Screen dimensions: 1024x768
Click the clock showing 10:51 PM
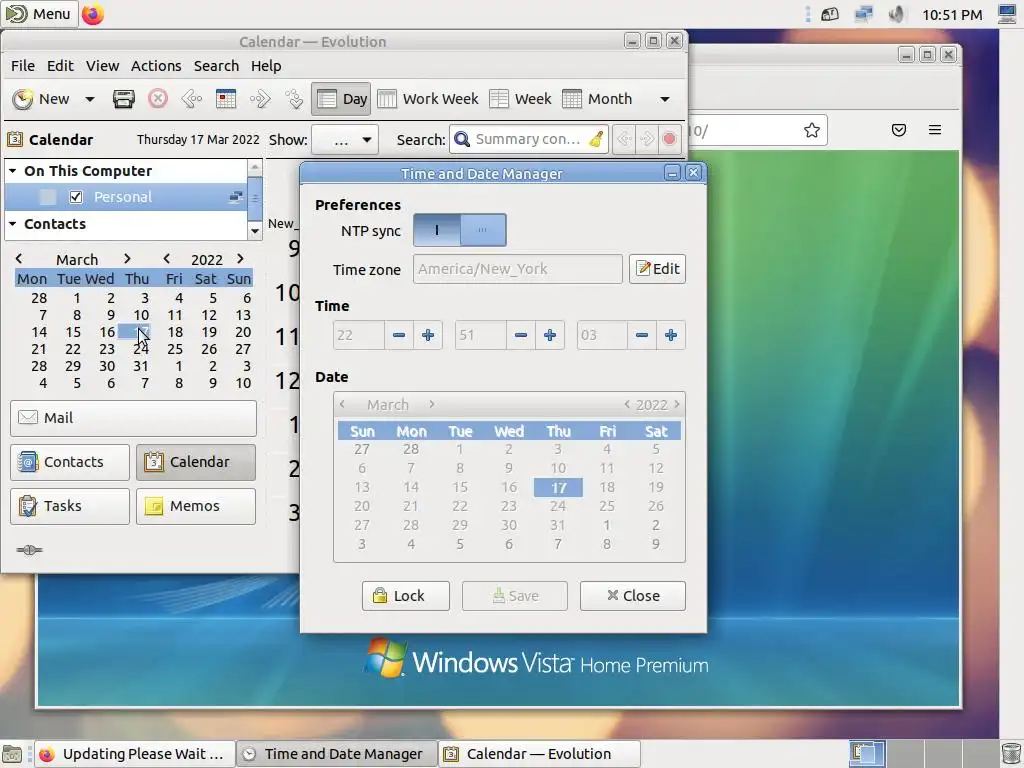[952, 14]
